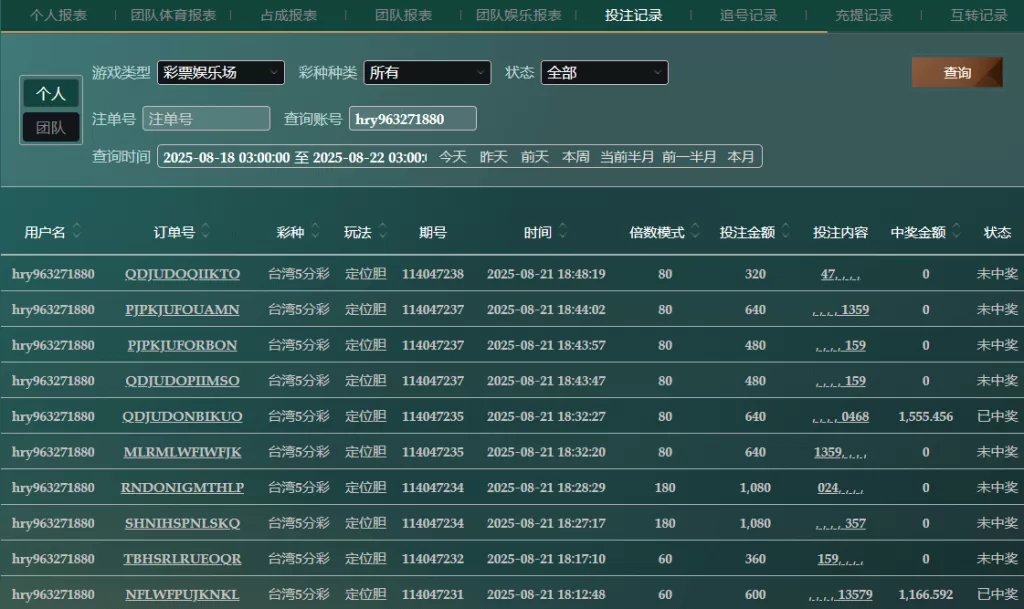Open order PJPKJUFOUAMN details

(182, 309)
